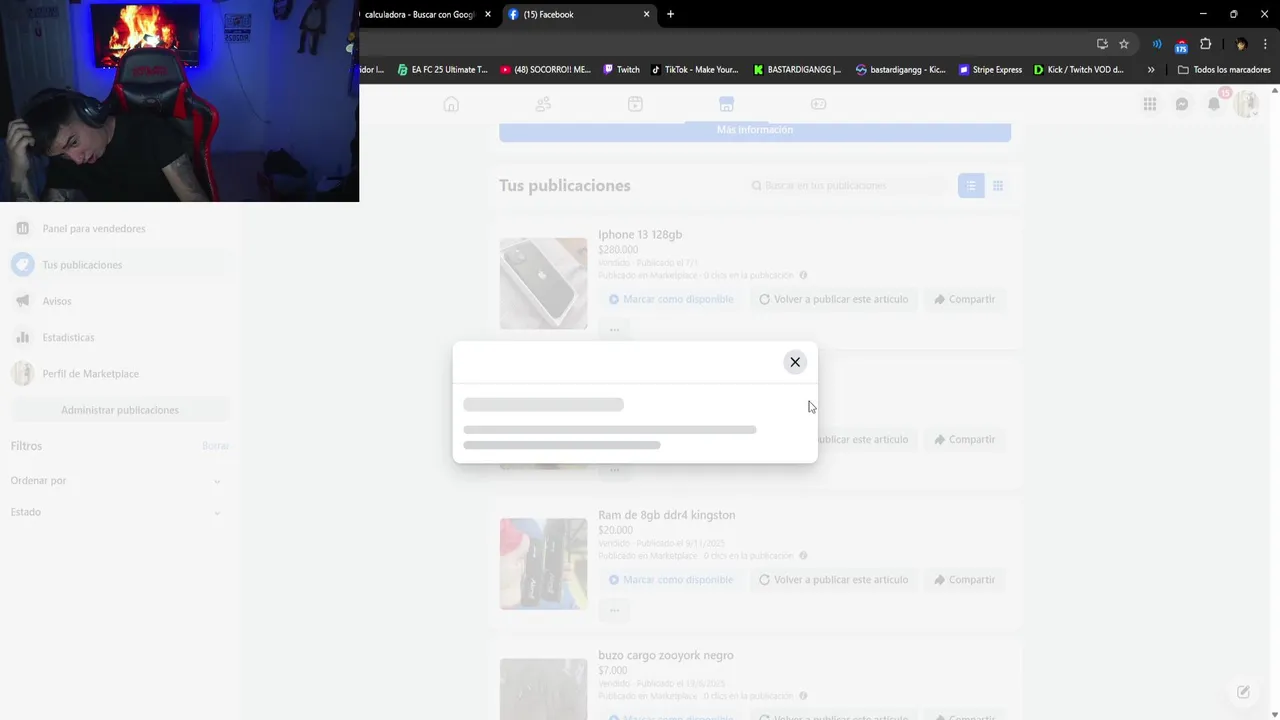Switch to list view of publications
The height and width of the screenshot is (720, 1280).
pos(971,186)
